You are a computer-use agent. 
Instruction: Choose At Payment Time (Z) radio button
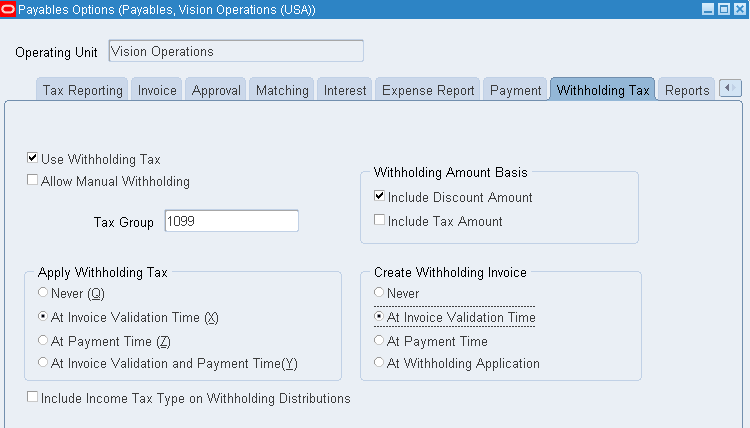(x=42, y=340)
